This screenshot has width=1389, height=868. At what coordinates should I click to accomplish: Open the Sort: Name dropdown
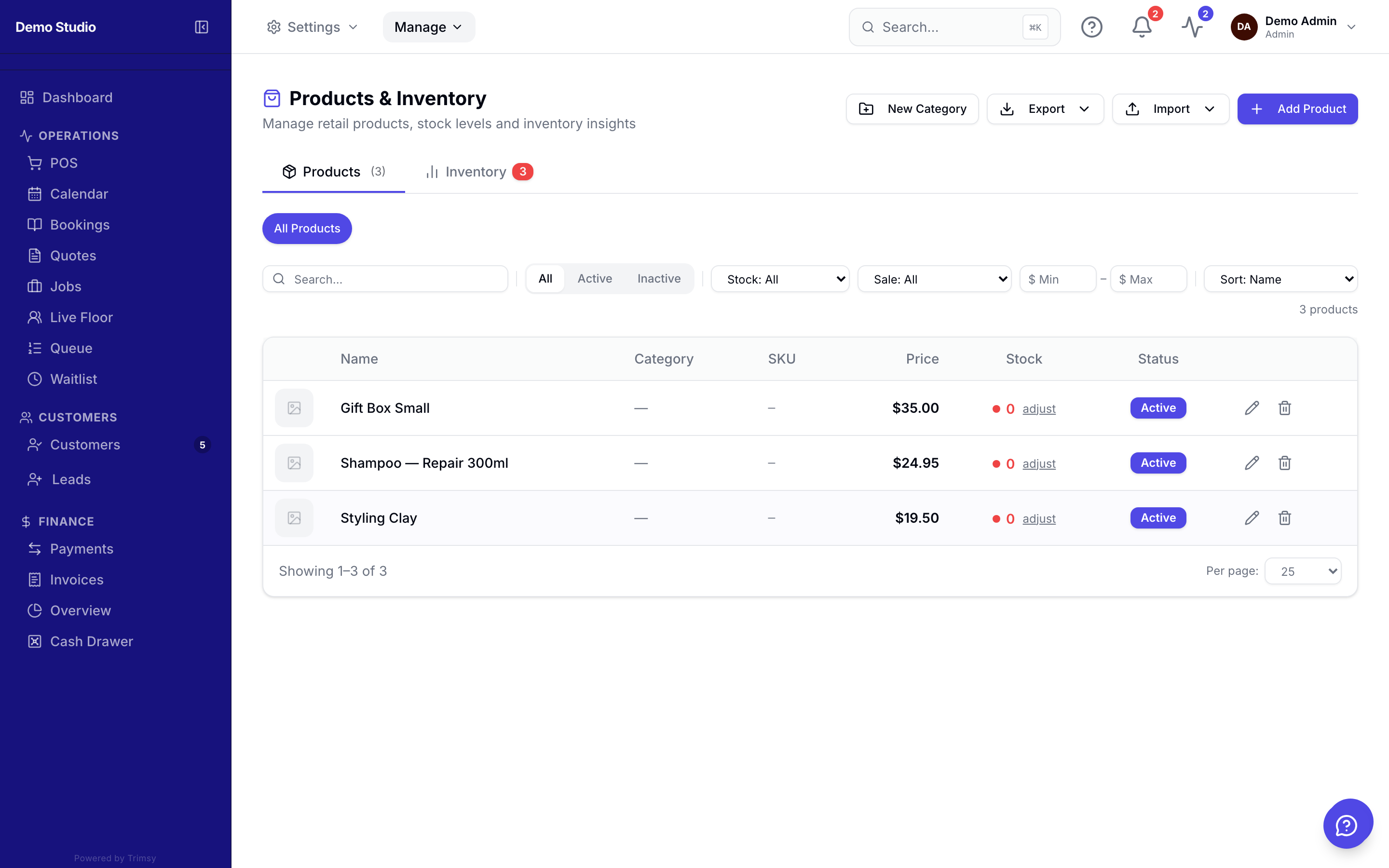[1280, 279]
